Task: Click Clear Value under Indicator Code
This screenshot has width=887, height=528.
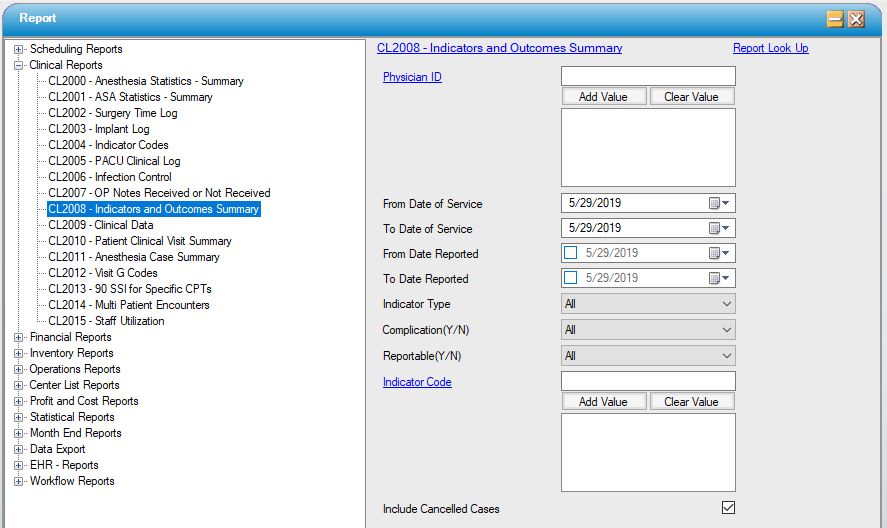Action: [691, 402]
